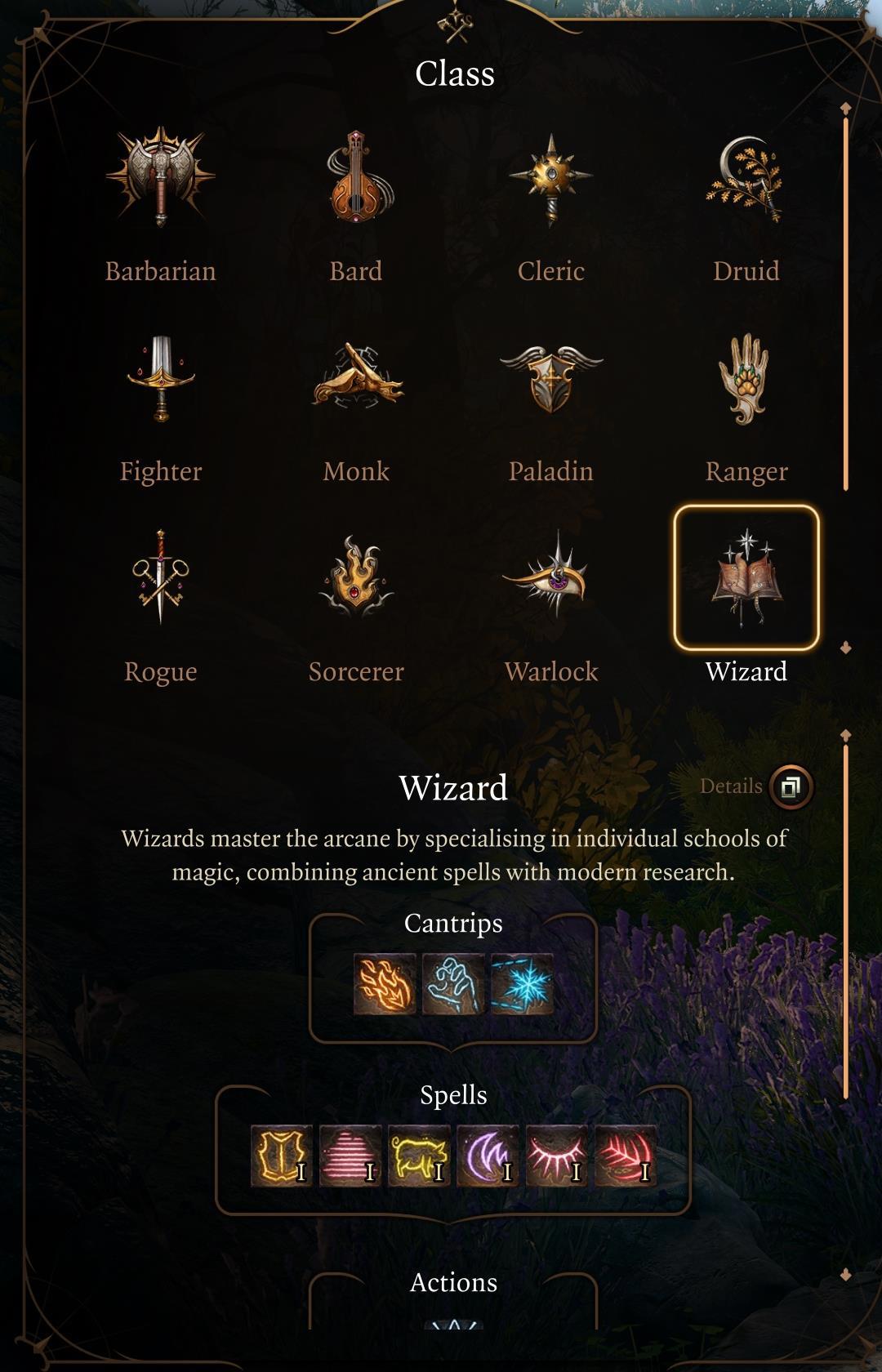The image size is (882, 1372).
Task: Choose the Fighter sword icon
Action: coord(161,378)
